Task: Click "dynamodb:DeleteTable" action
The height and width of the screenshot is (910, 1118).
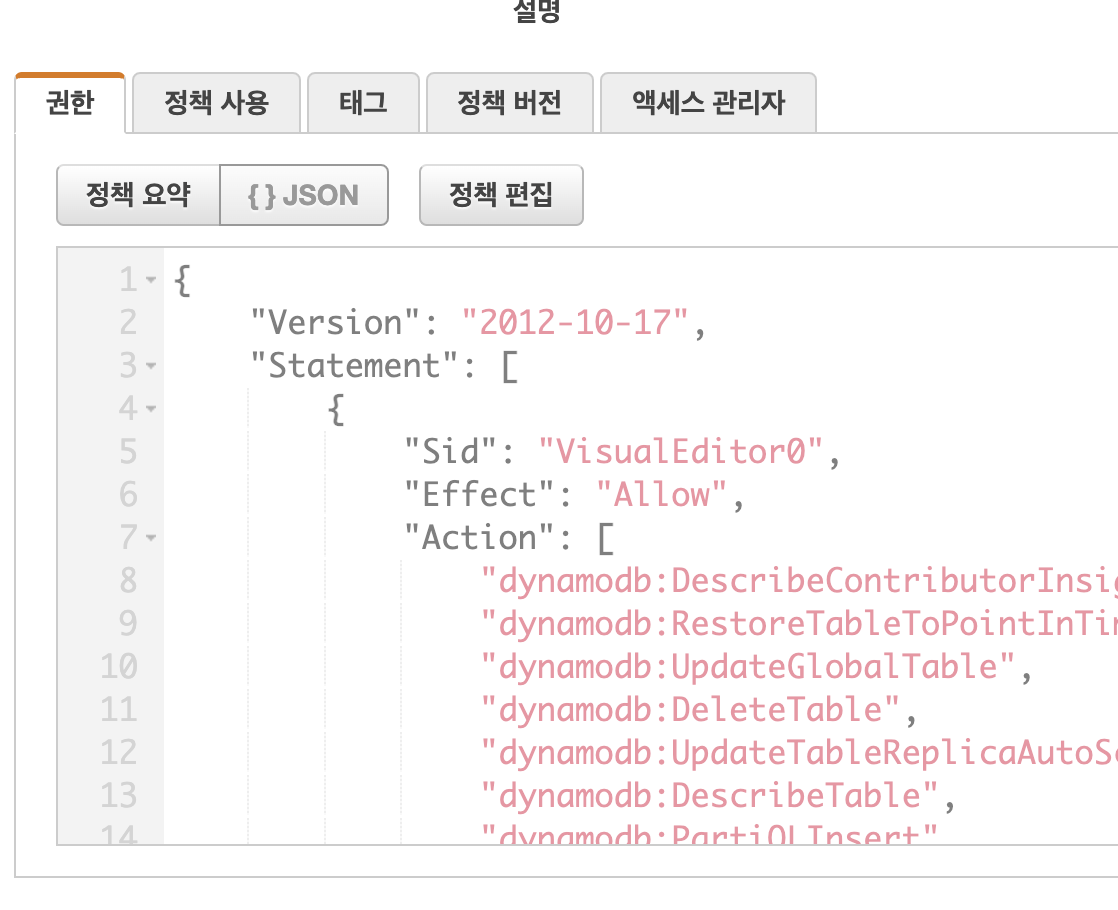Action: coord(690,710)
